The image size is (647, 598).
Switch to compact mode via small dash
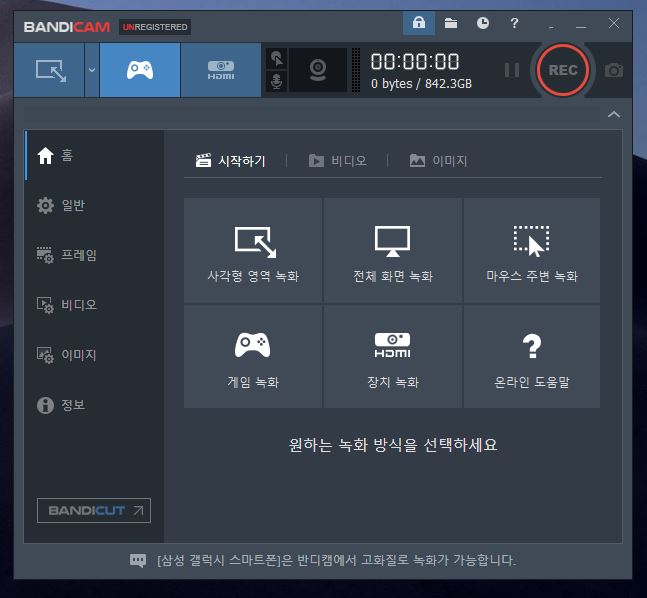551,26
